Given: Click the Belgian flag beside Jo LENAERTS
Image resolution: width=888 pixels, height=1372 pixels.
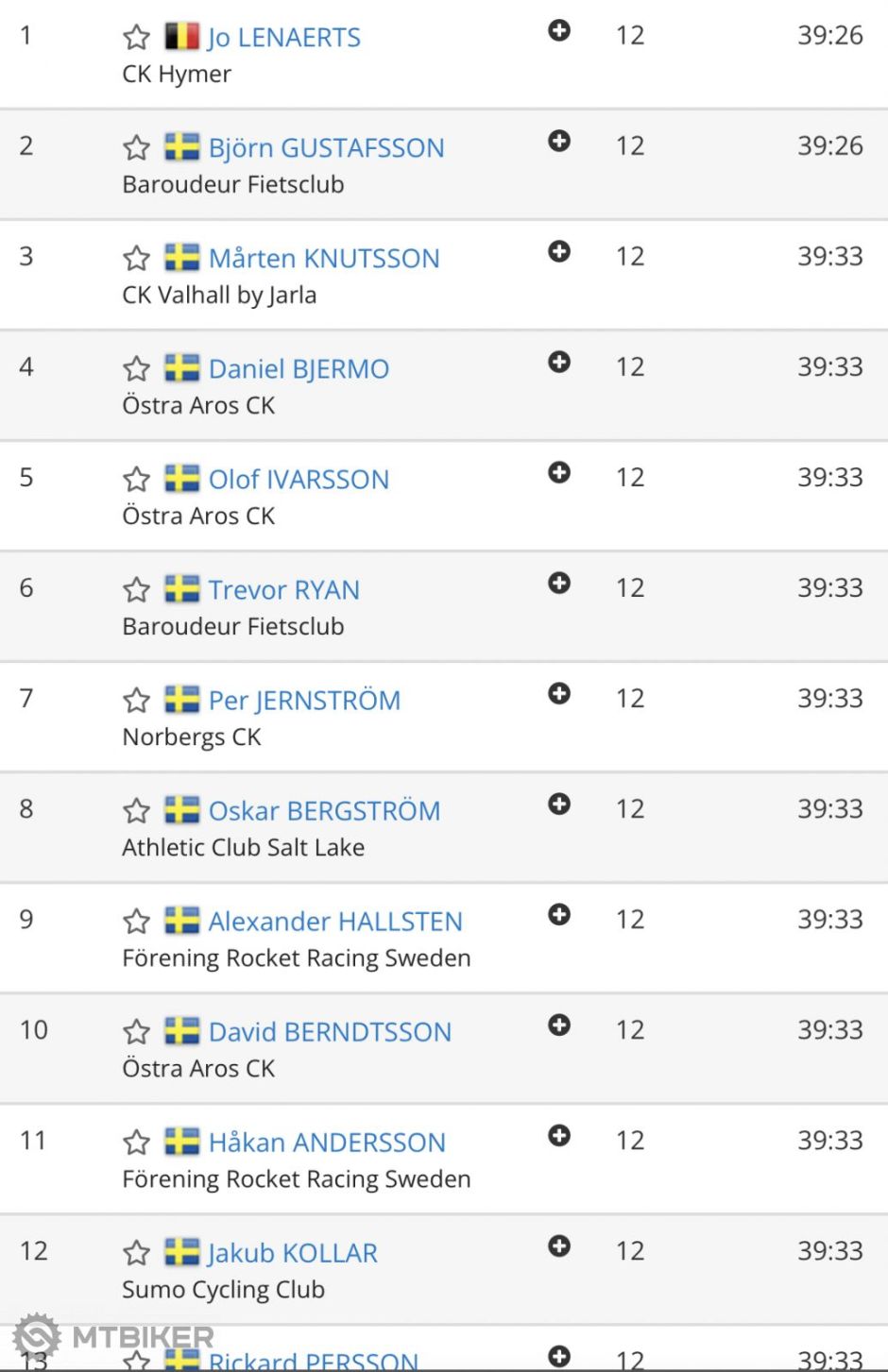Looking at the screenshot, I should pyautogui.click(x=181, y=37).
